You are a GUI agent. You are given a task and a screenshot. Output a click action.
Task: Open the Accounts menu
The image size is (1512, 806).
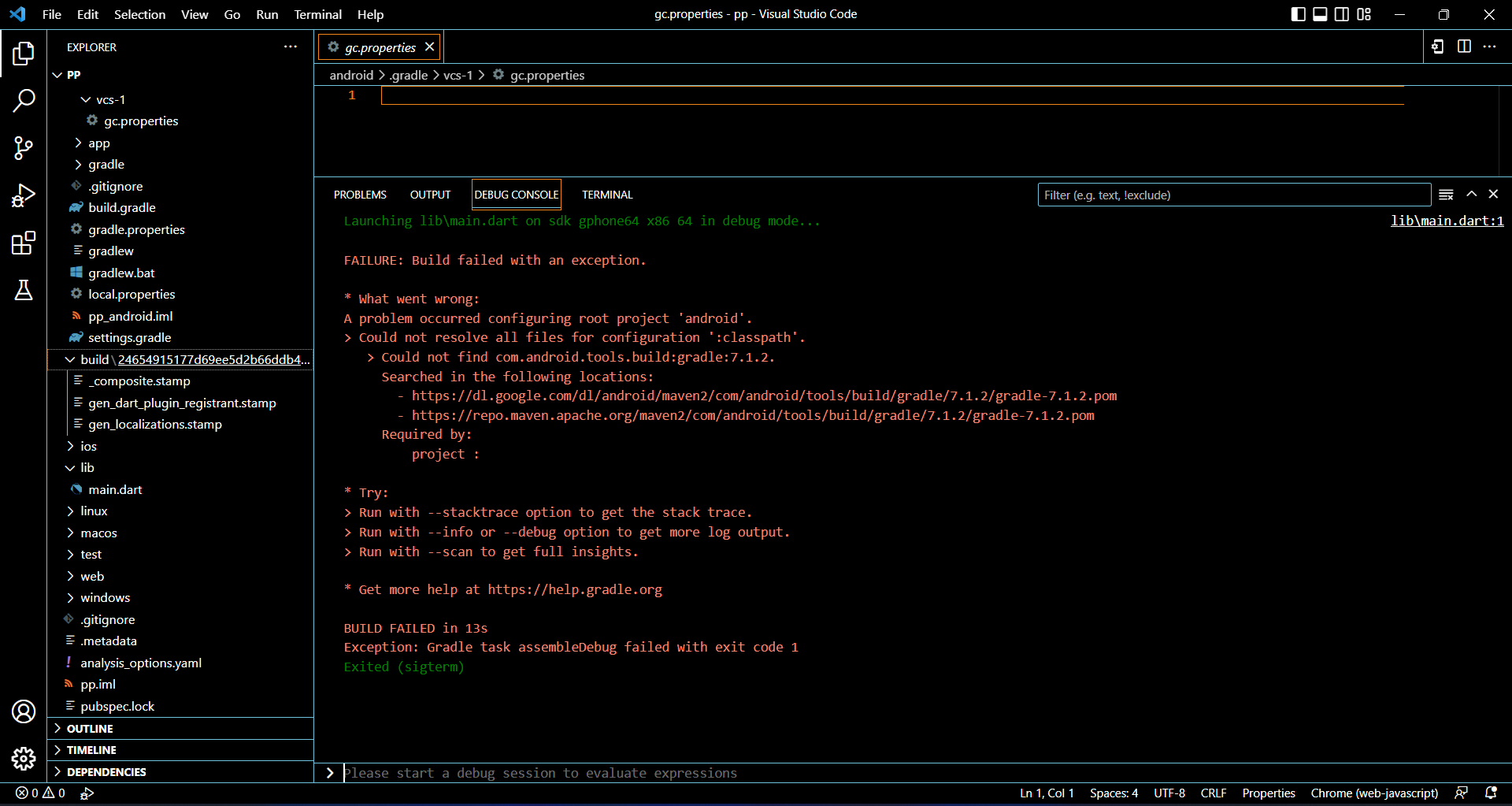(x=24, y=711)
